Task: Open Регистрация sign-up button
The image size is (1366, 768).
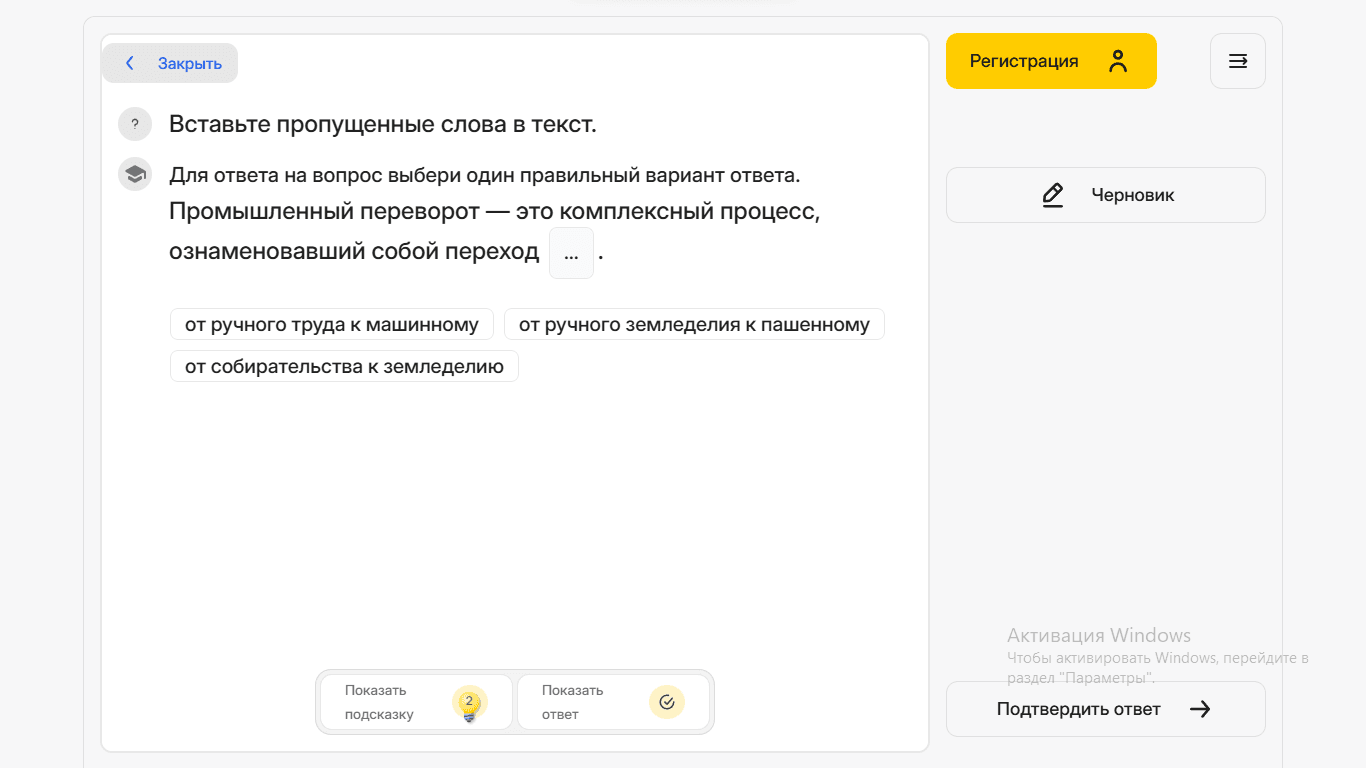Action: pyautogui.click(x=1024, y=61)
